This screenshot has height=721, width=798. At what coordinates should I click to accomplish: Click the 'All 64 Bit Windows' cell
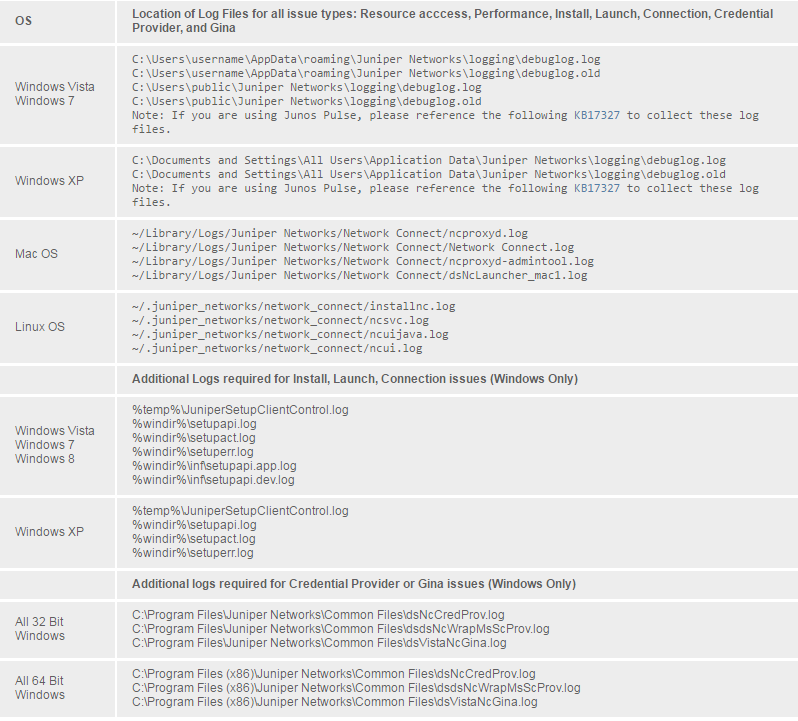(x=58, y=688)
